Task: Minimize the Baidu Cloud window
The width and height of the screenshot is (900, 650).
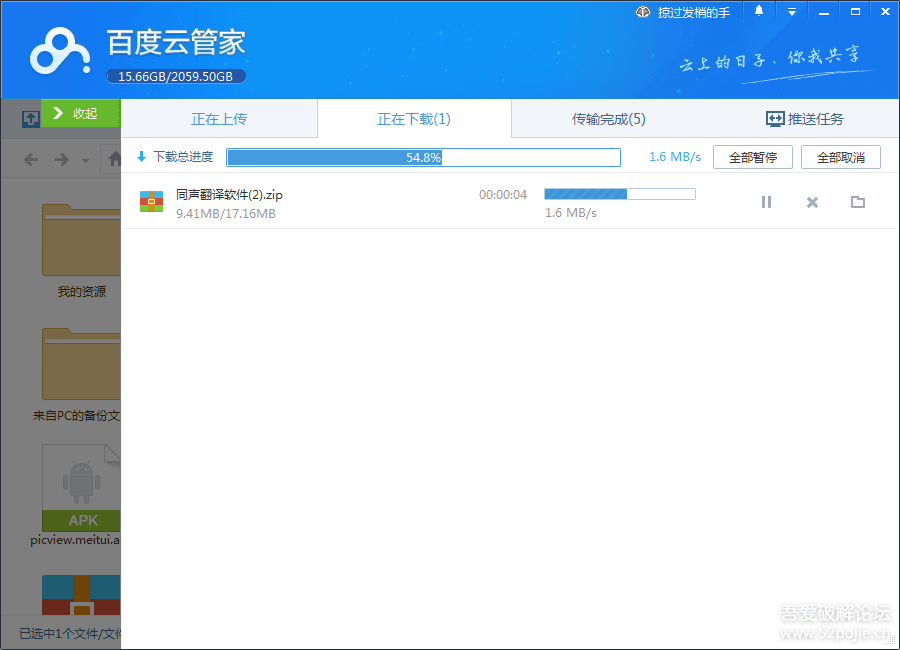Action: [x=824, y=11]
